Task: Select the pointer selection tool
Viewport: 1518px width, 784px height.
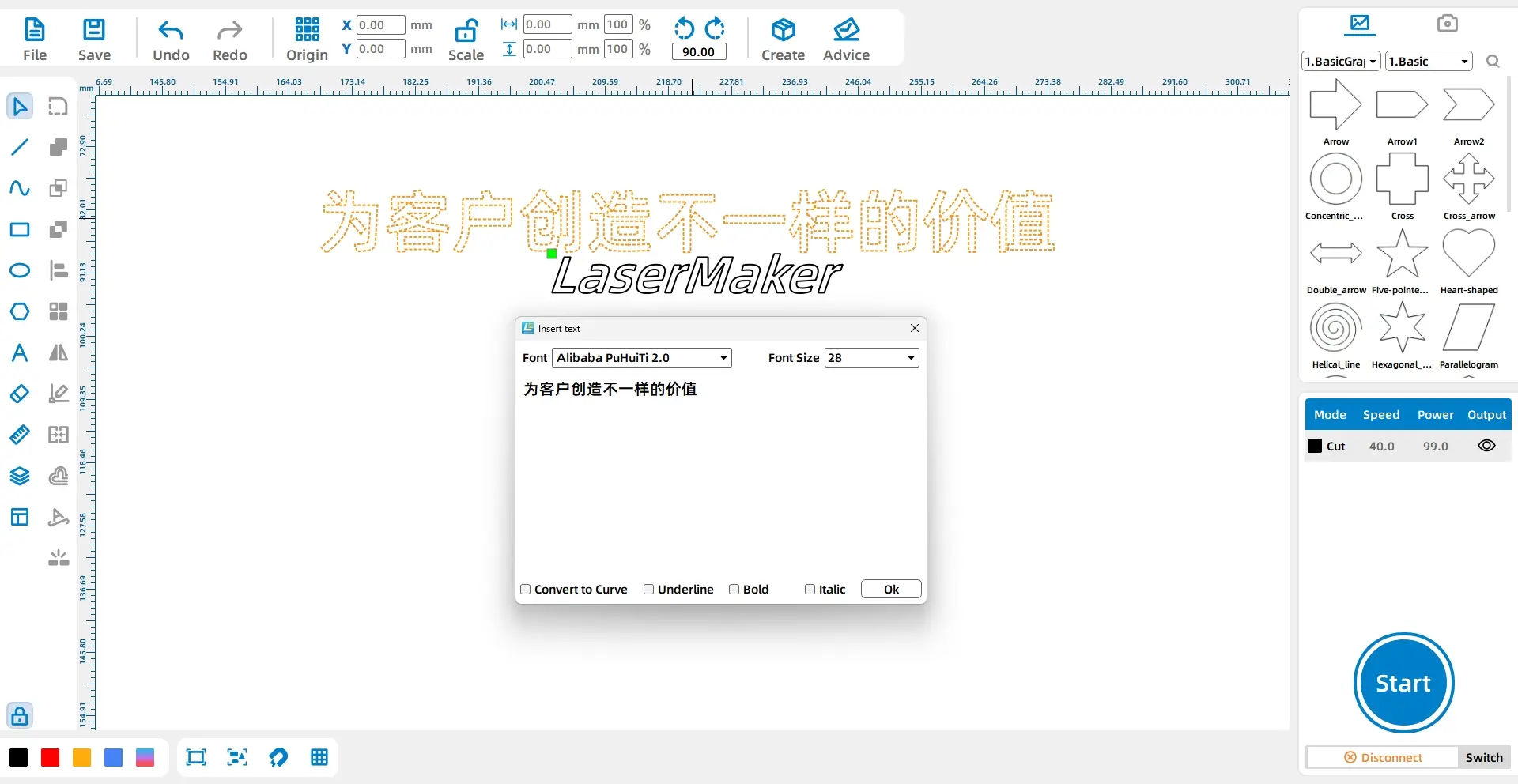Action: tap(20, 106)
